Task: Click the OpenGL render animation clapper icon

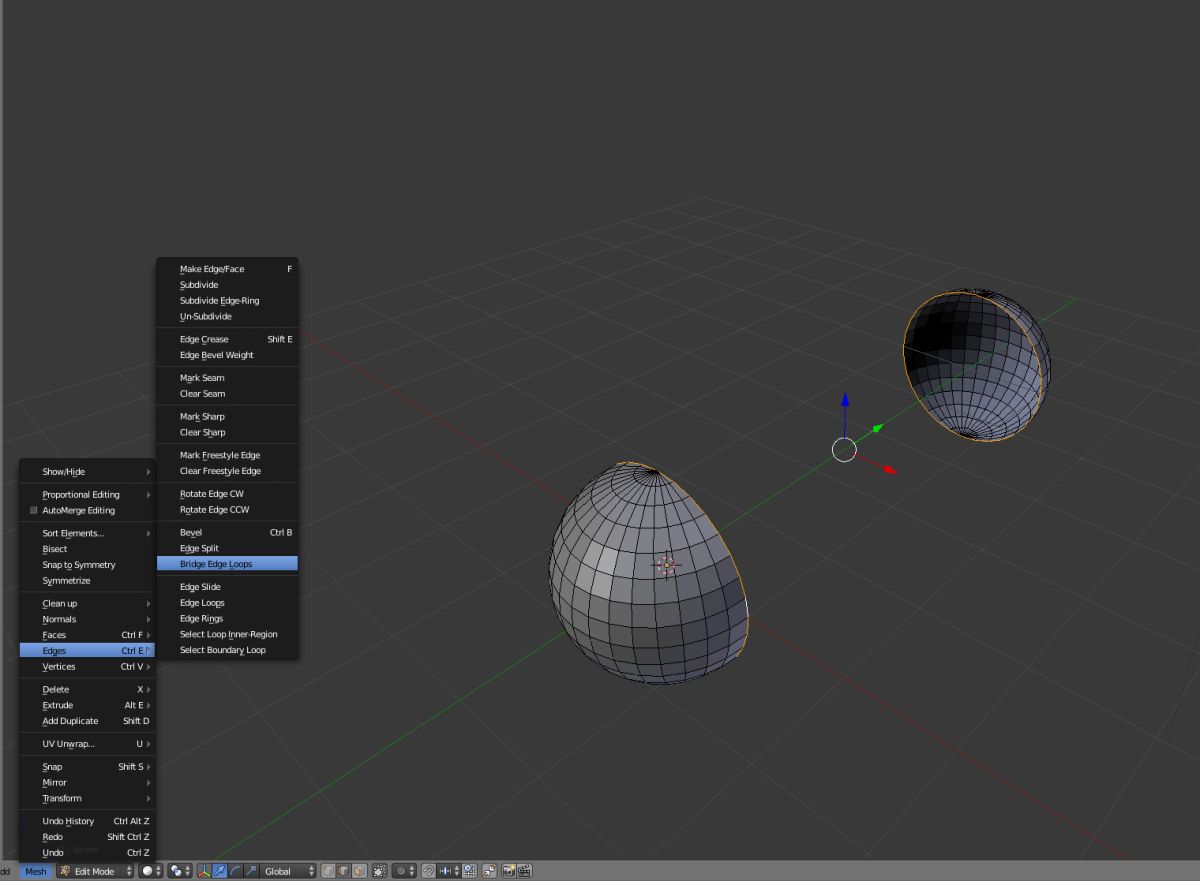Action: coord(524,871)
